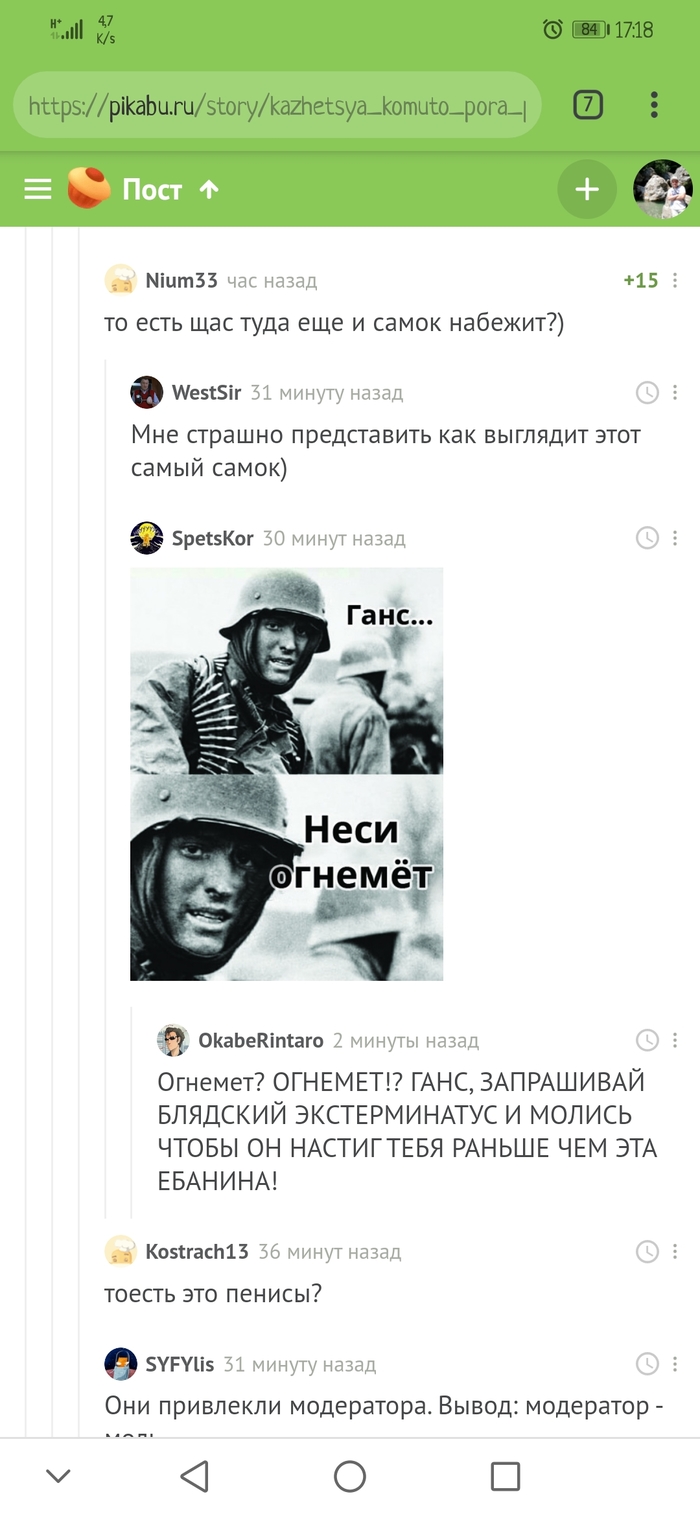Tap clock icon on Kostrach13 comment
The height and width of the screenshot is (1516, 700).
point(648,1252)
